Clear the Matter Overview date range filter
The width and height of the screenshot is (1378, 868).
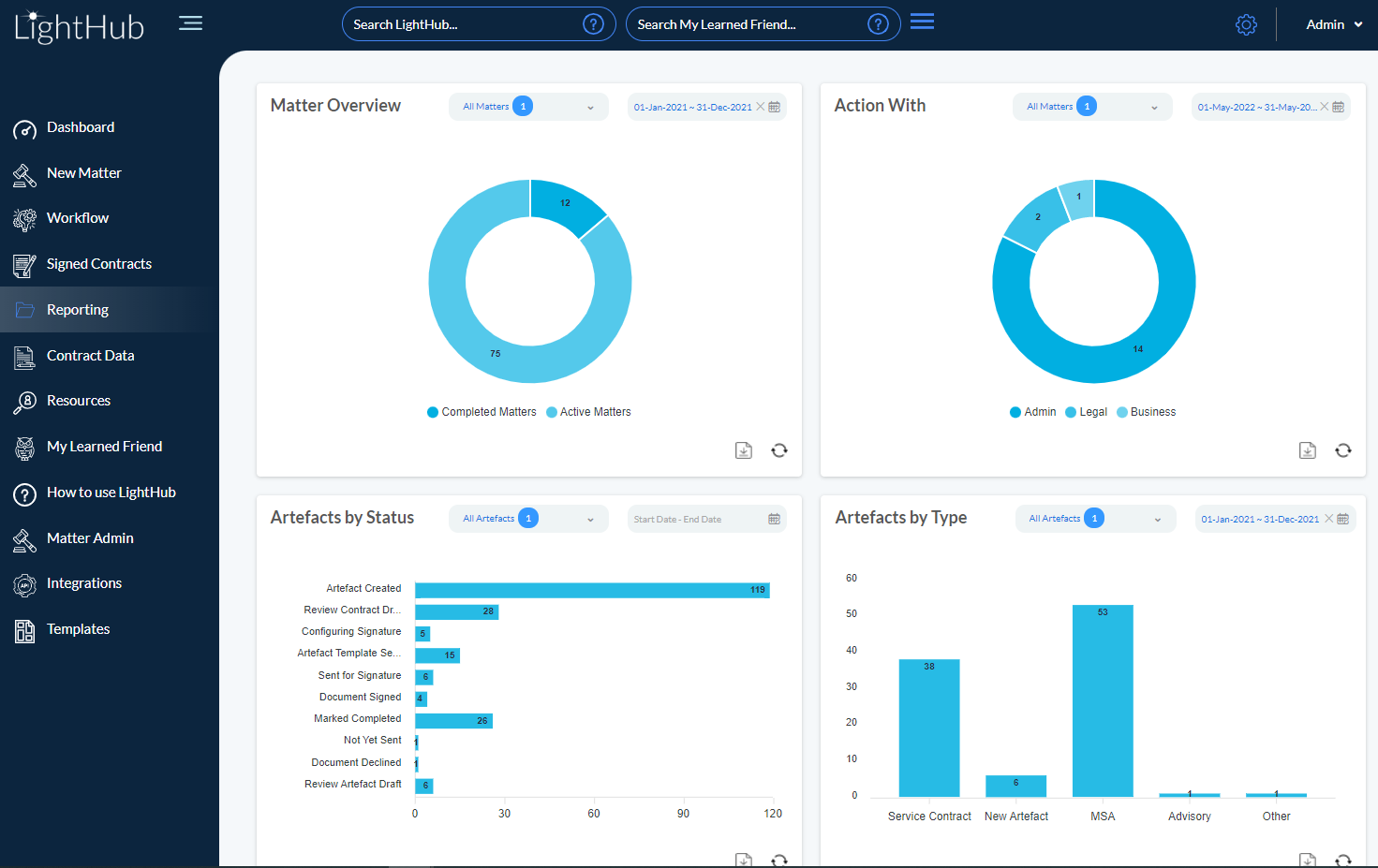[760, 106]
